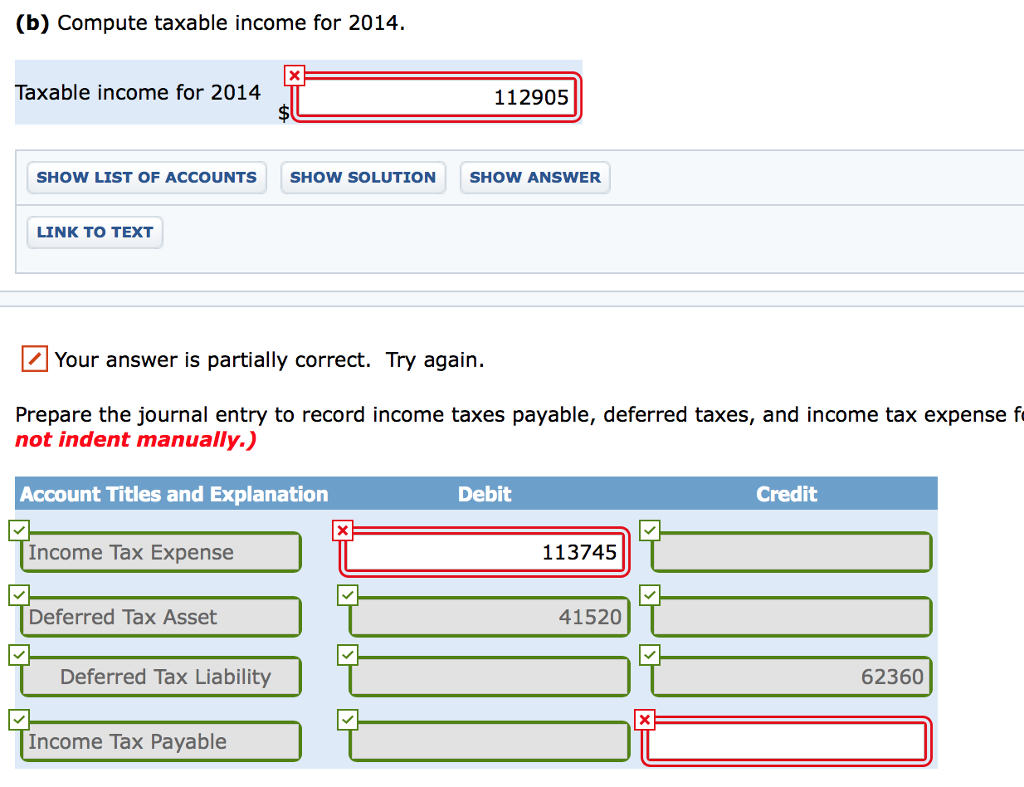Select the Deferred Tax Asset account title field
Viewport: 1024px width, 787px height.
click(x=160, y=617)
